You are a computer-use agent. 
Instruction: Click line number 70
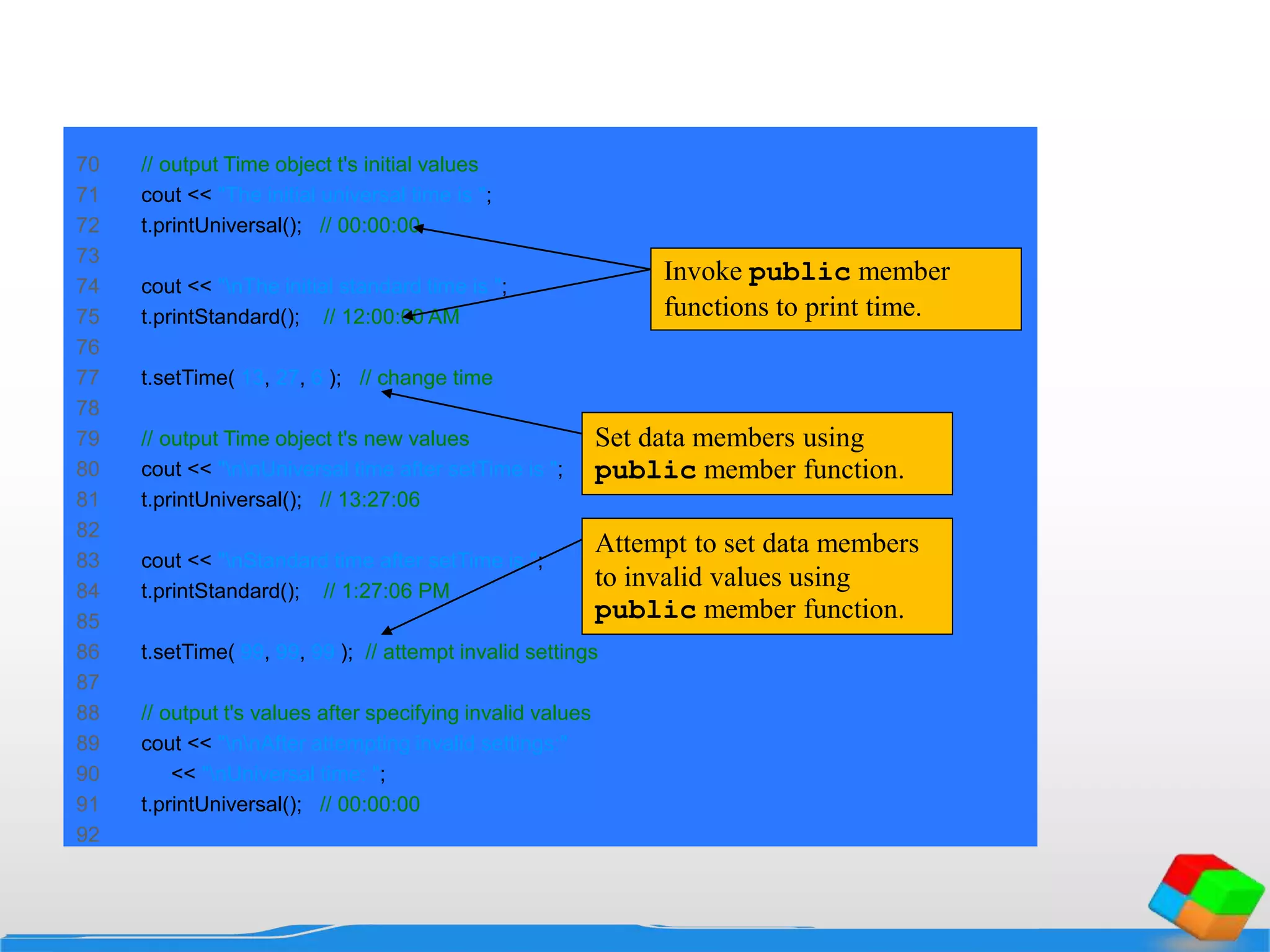[x=88, y=165]
